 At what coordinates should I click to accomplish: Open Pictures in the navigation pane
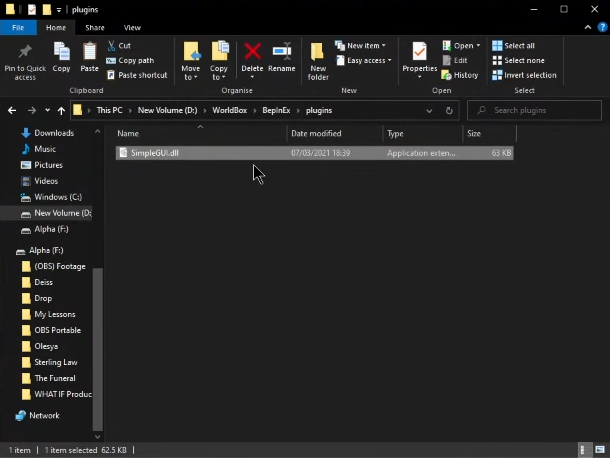42,165
